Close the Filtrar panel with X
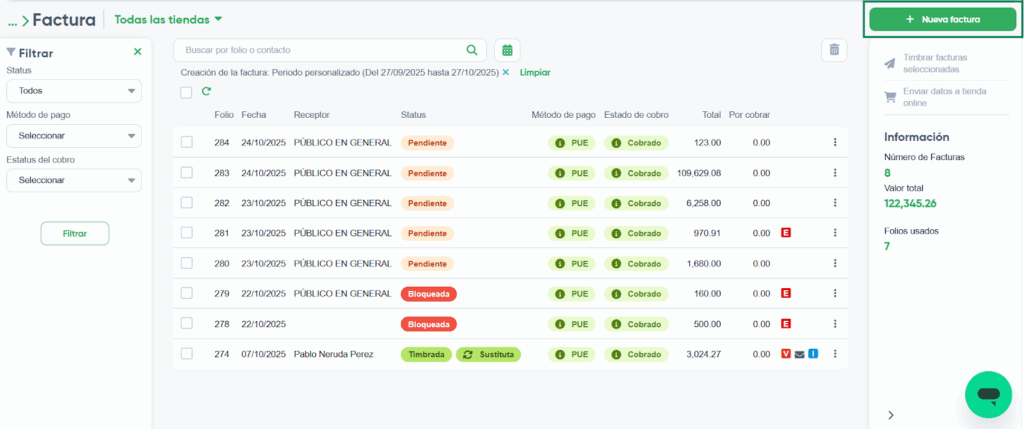1024x429 pixels. [x=138, y=52]
